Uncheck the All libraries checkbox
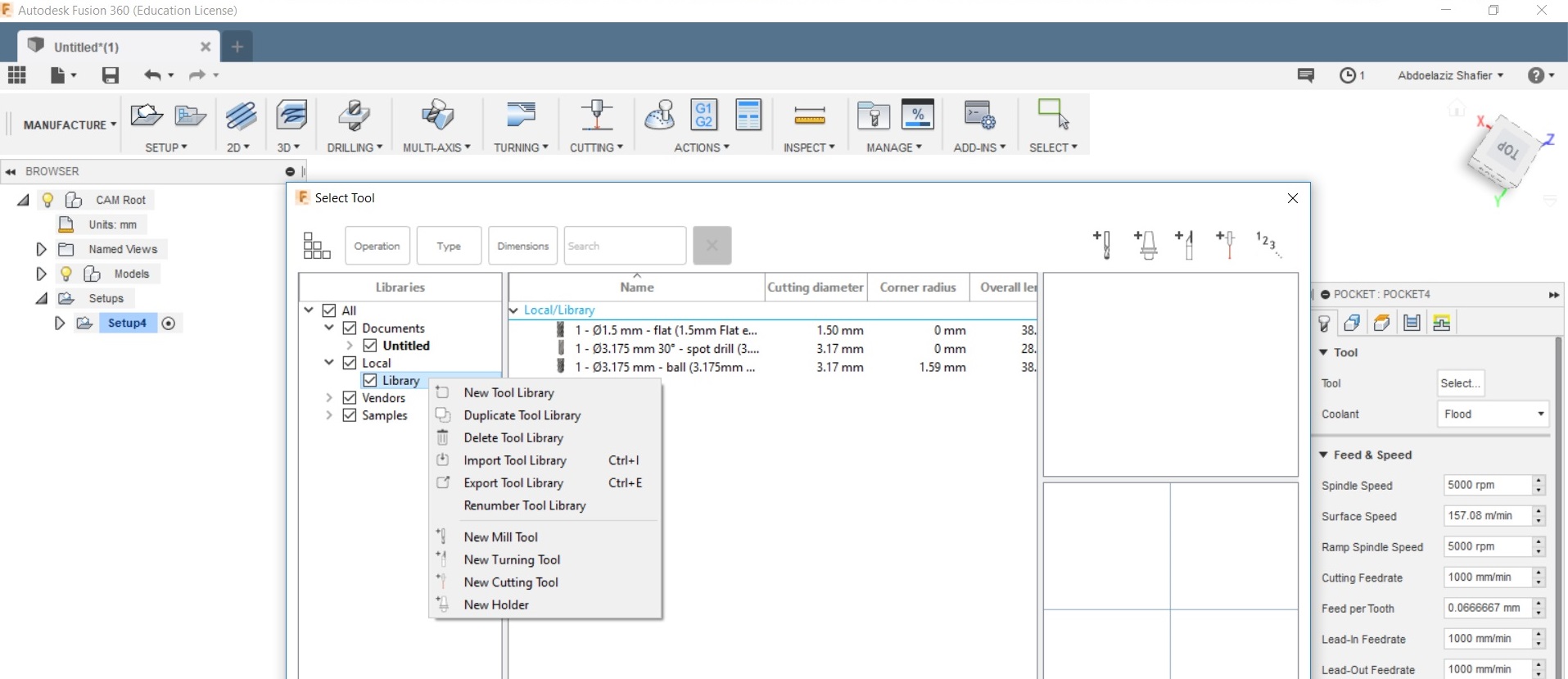 (x=329, y=310)
